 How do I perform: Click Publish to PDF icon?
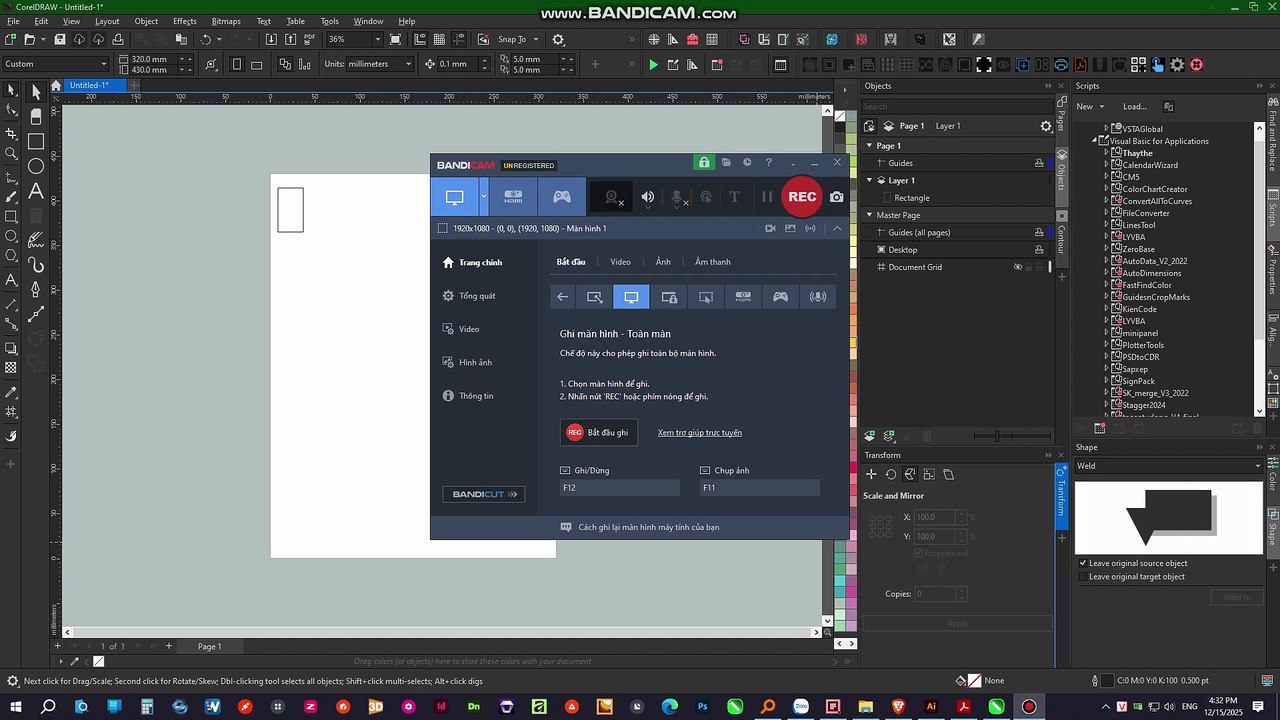click(309, 39)
